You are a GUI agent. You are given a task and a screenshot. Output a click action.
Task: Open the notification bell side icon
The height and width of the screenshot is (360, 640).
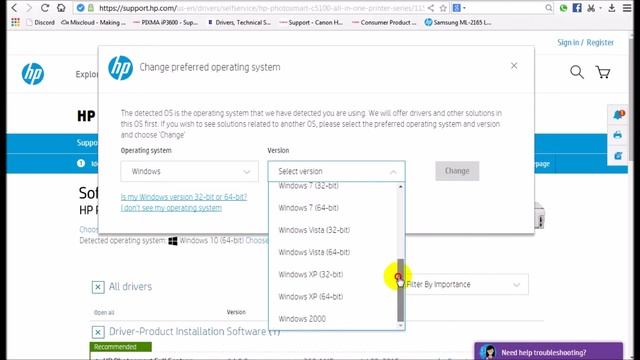tap(618, 115)
